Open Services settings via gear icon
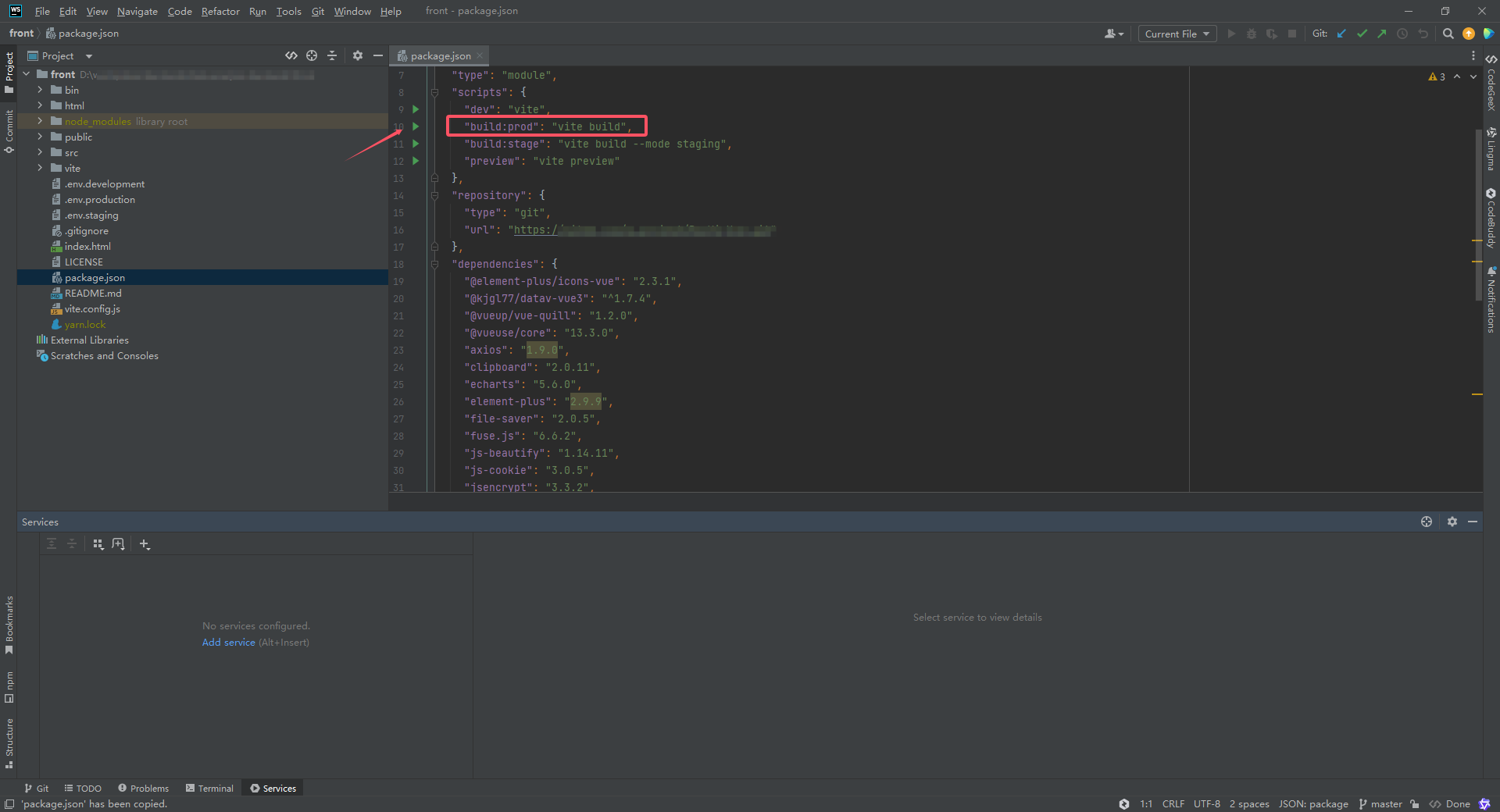 (1452, 522)
